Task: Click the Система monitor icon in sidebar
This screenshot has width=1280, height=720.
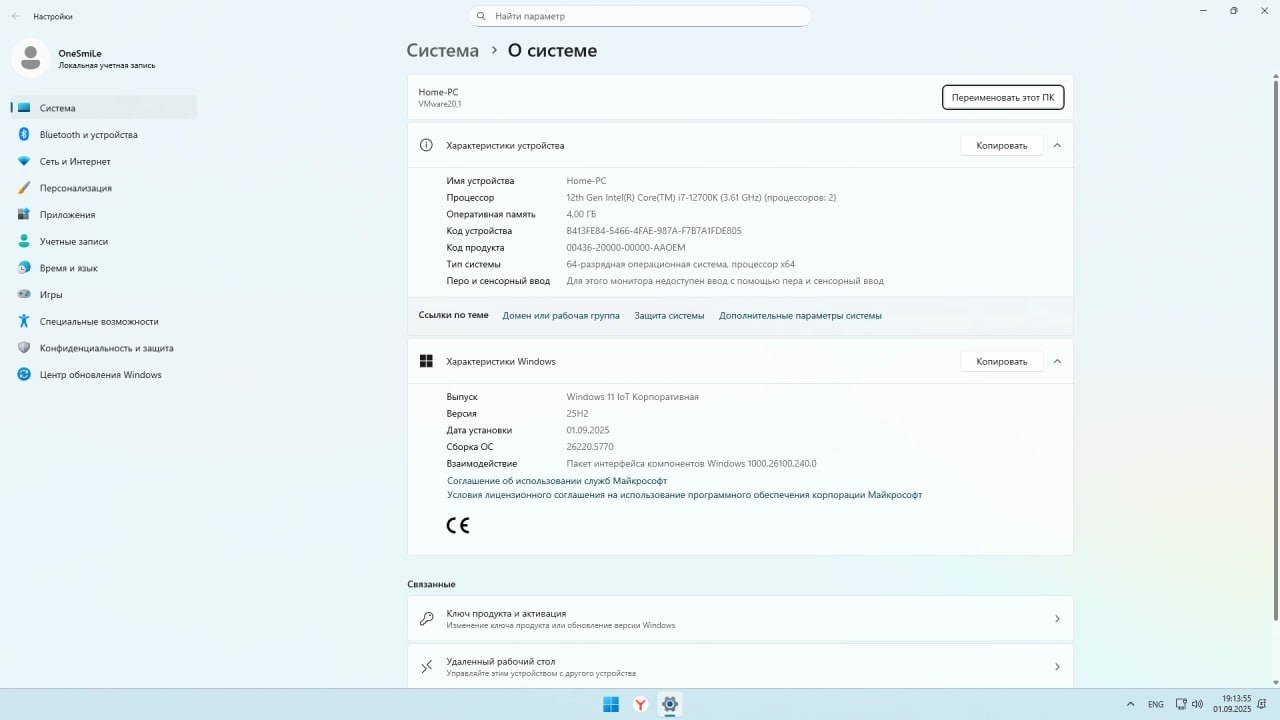Action: [x=24, y=108]
